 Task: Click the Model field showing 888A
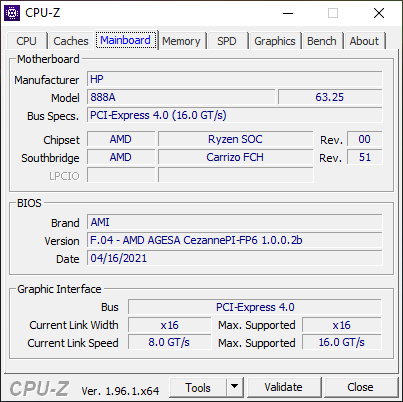(x=181, y=97)
